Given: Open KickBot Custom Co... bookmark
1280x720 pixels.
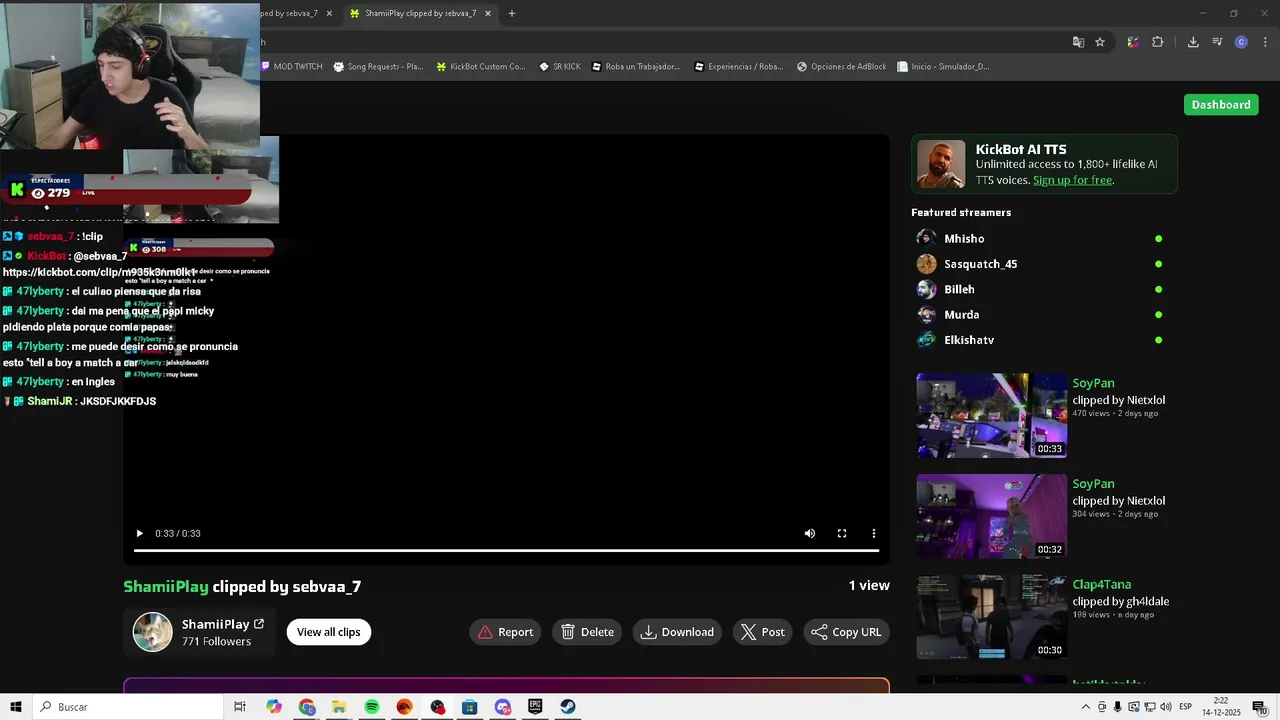Looking at the screenshot, I should [481, 67].
